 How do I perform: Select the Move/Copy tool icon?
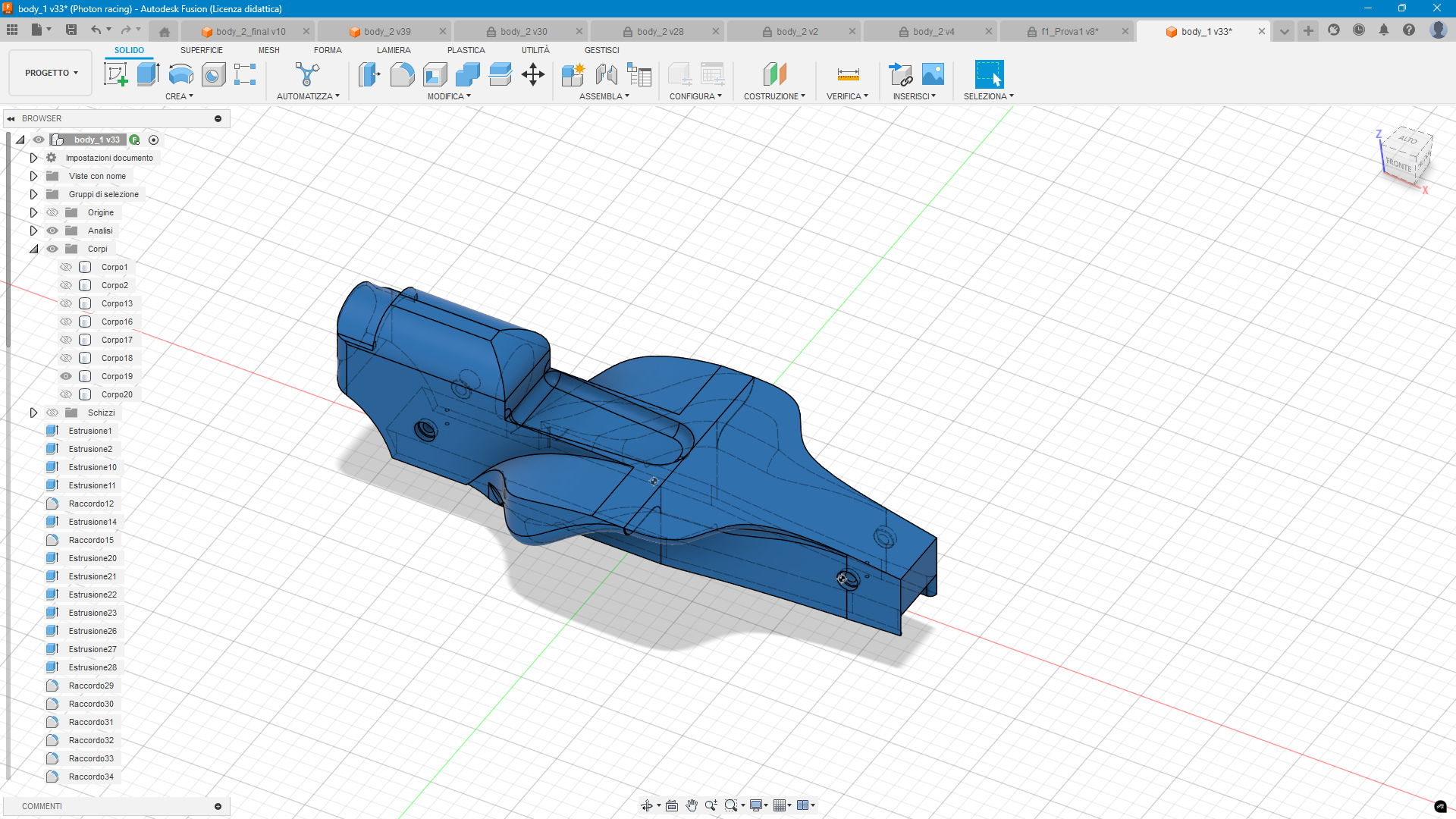coord(533,74)
